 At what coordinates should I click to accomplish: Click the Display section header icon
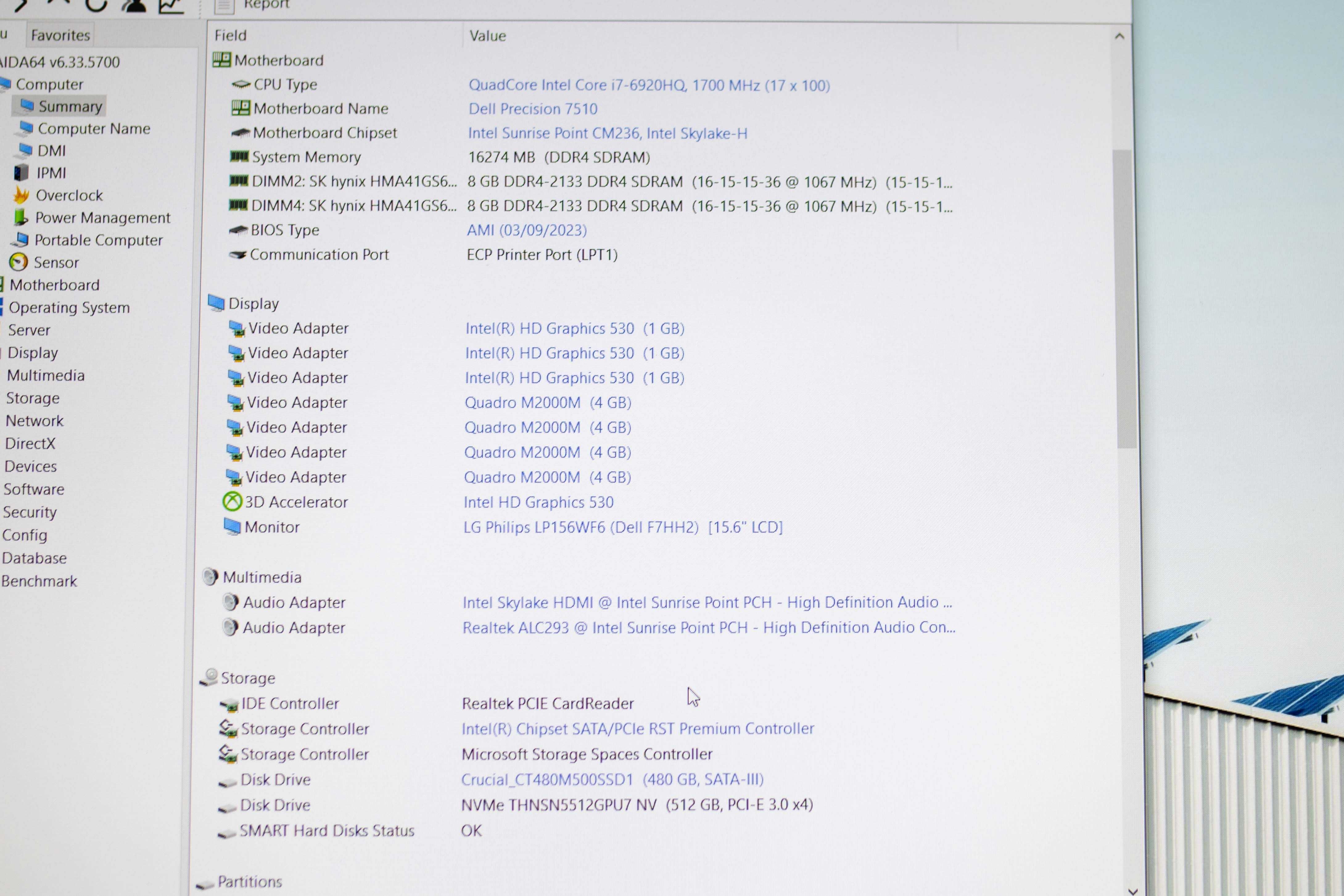(216, 303)
